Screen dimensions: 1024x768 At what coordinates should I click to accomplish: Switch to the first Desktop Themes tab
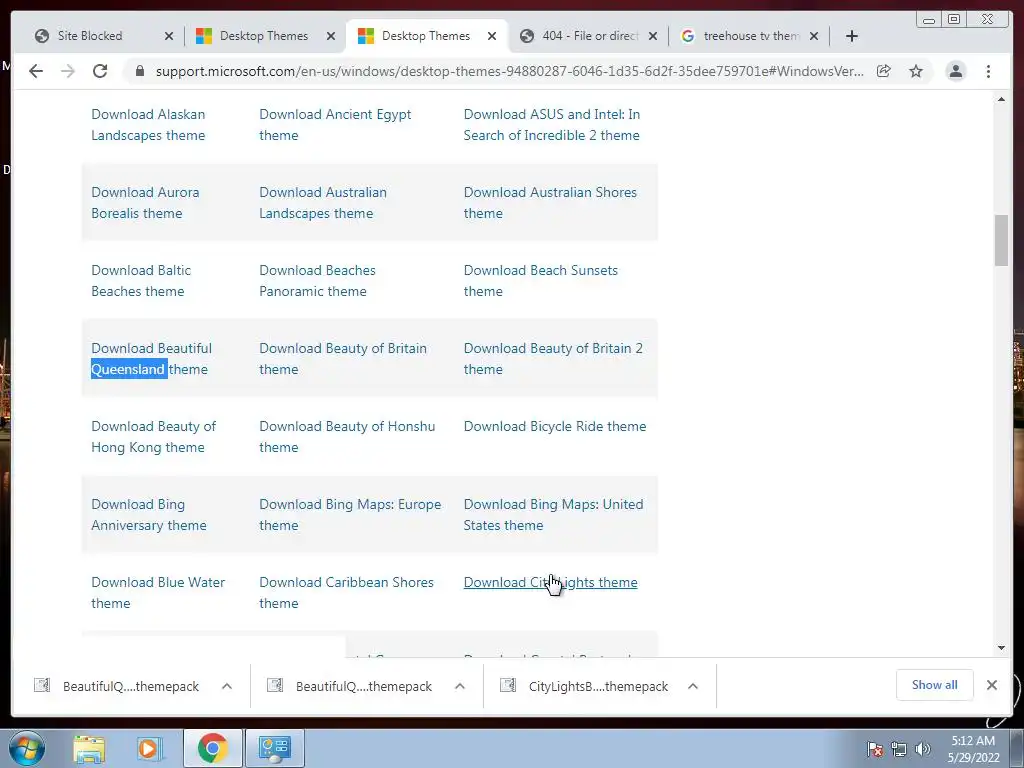point(264,36)
